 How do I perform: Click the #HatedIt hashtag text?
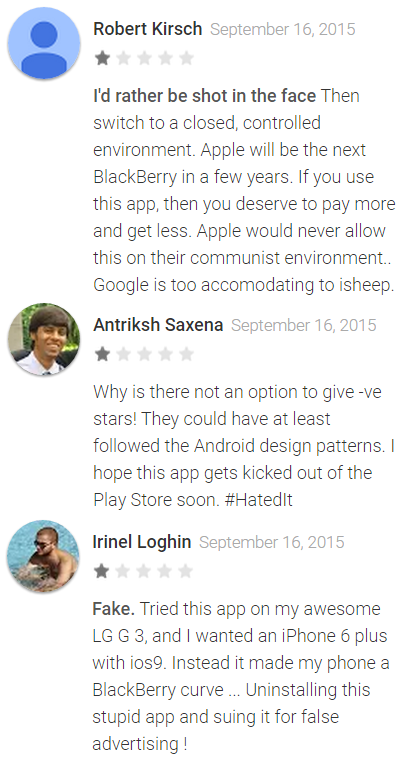[258, 500]
